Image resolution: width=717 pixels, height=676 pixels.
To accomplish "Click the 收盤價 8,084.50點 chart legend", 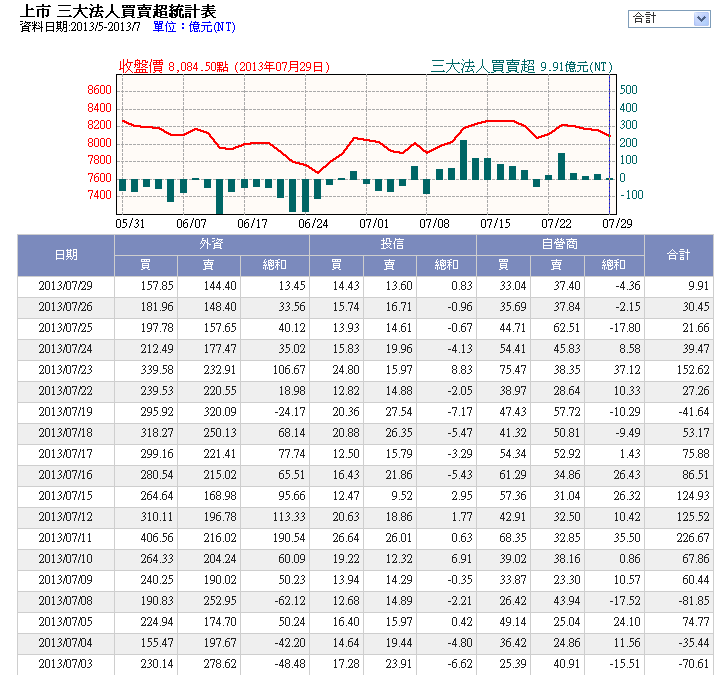I will point(224,67).
